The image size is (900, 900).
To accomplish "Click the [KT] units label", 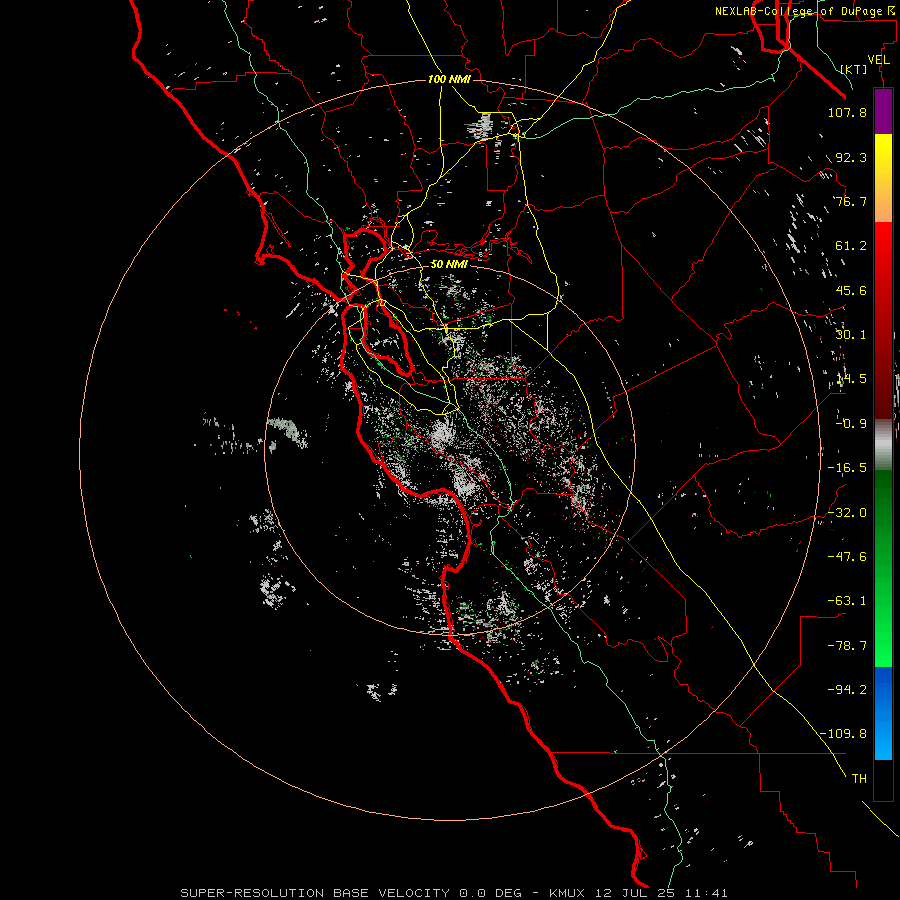I will (x=854, y=69).
